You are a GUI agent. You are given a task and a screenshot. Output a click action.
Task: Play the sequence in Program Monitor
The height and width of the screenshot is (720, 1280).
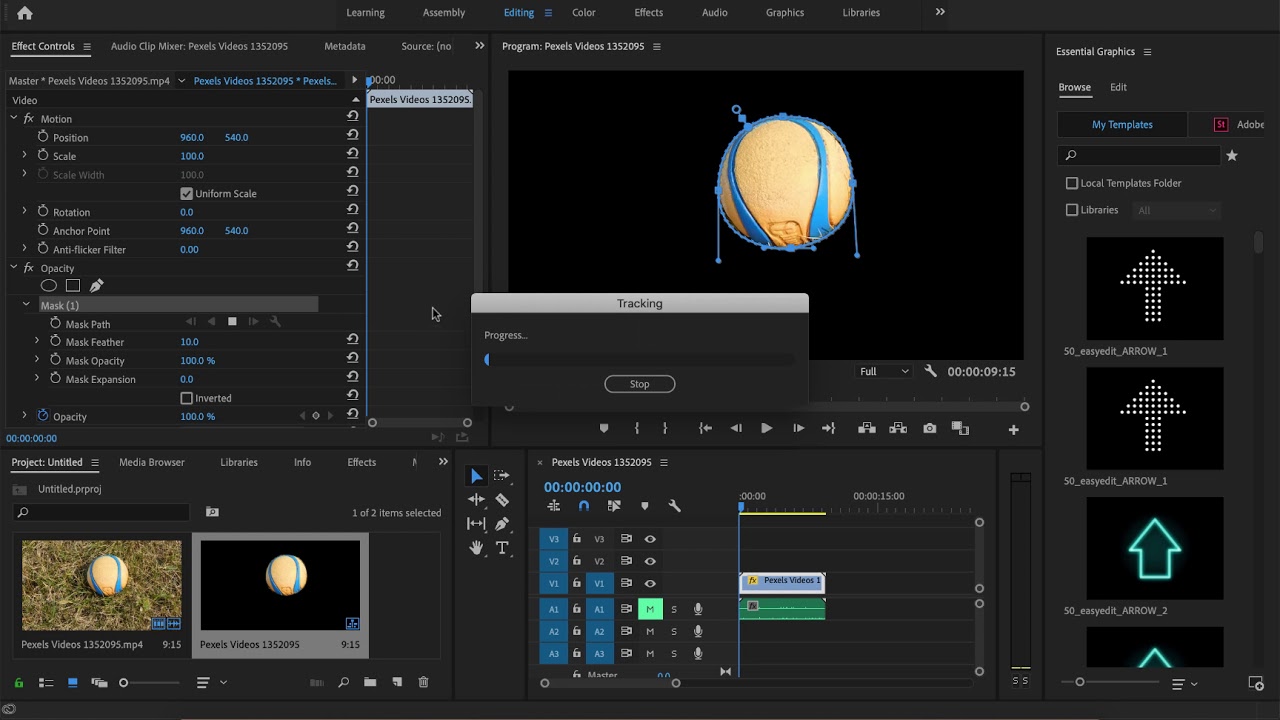[766, 428]
